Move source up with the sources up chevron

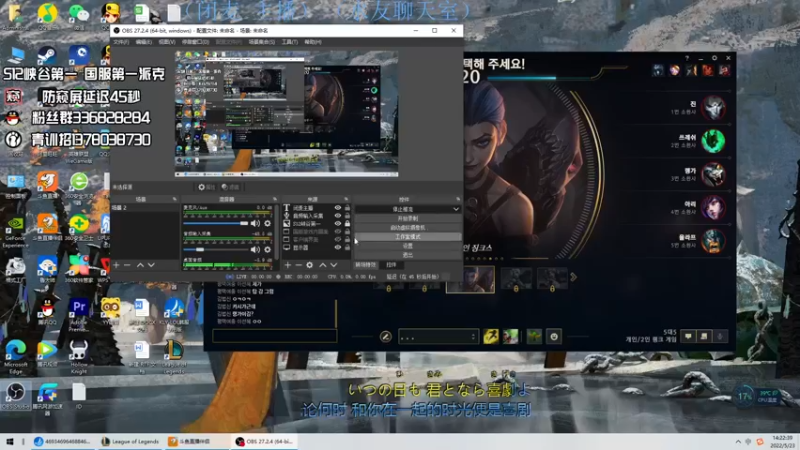coord(322,265)
